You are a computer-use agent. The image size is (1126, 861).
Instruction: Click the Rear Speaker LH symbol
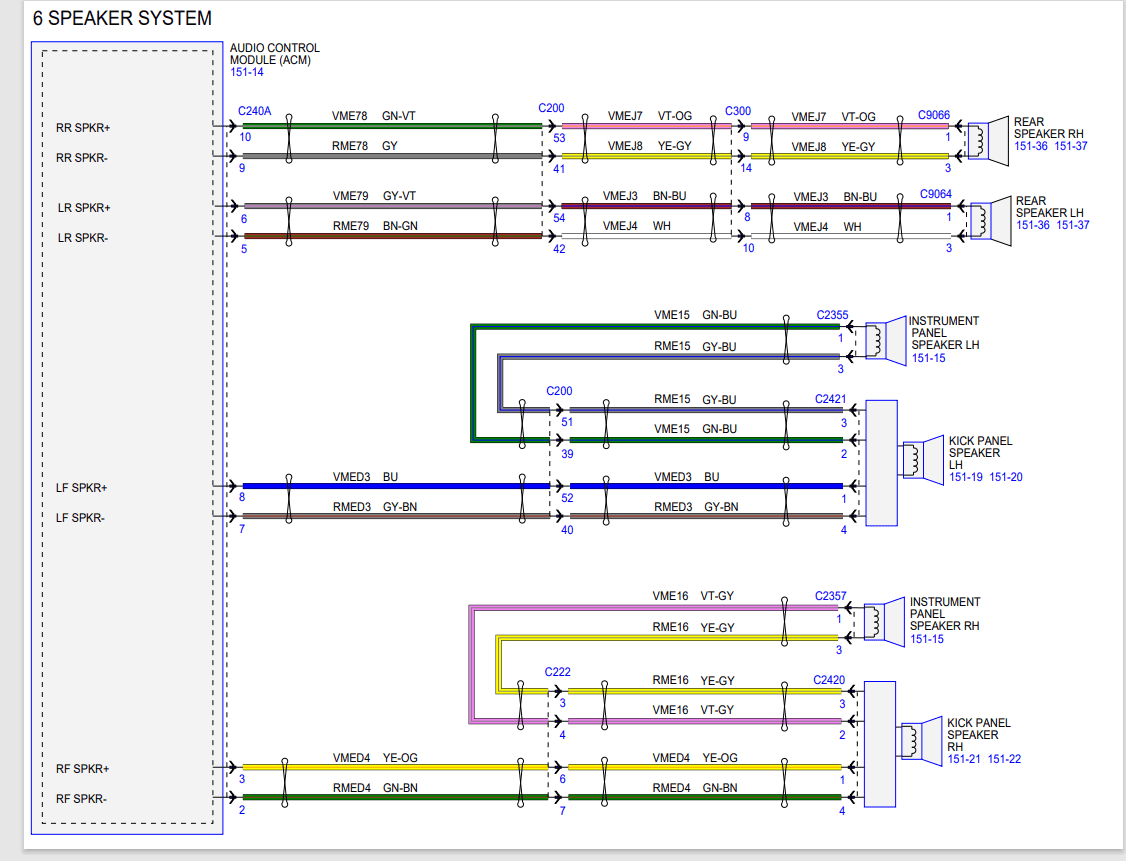point(990,220)
